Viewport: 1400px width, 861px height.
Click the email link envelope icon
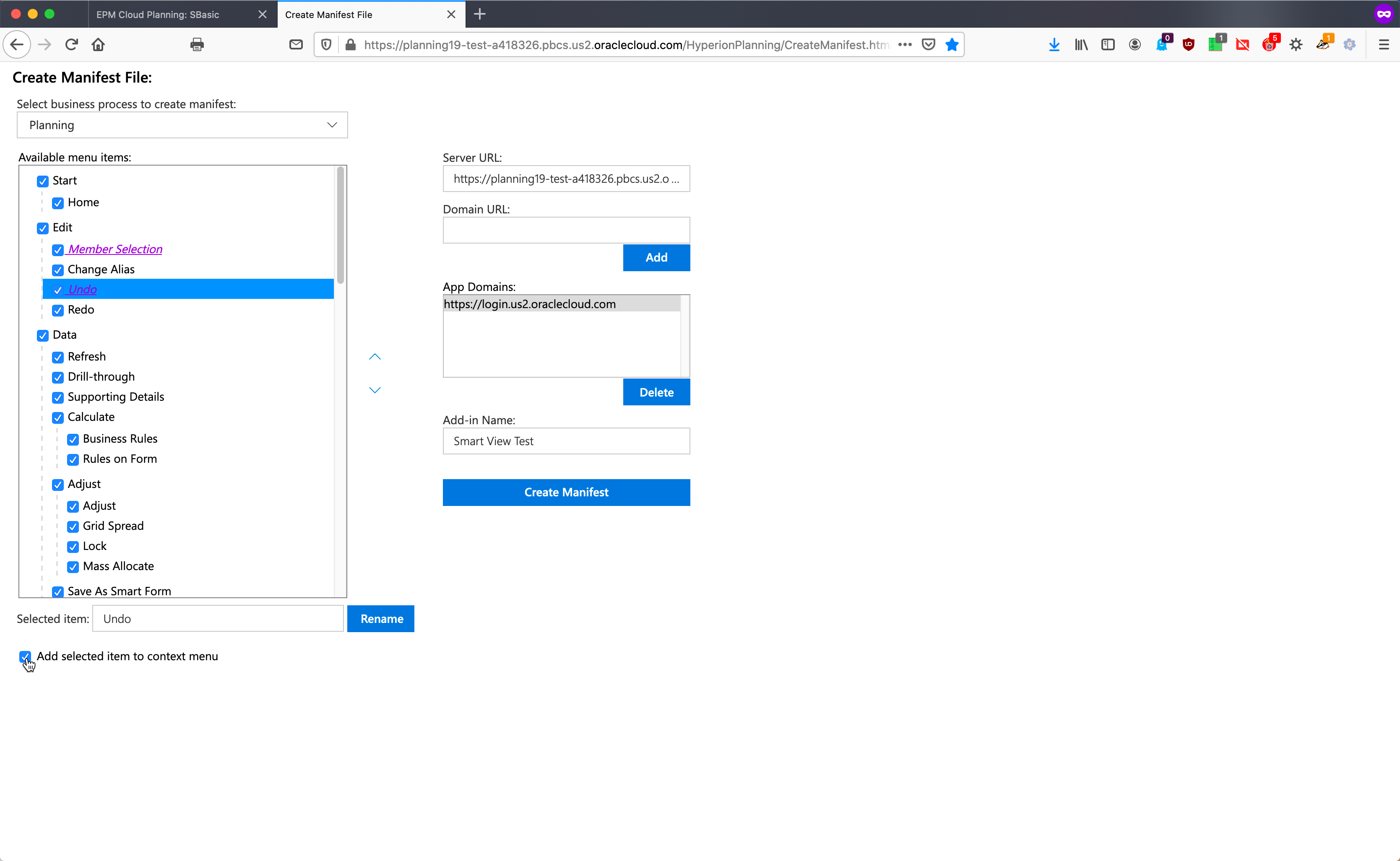tap(296, 44)
